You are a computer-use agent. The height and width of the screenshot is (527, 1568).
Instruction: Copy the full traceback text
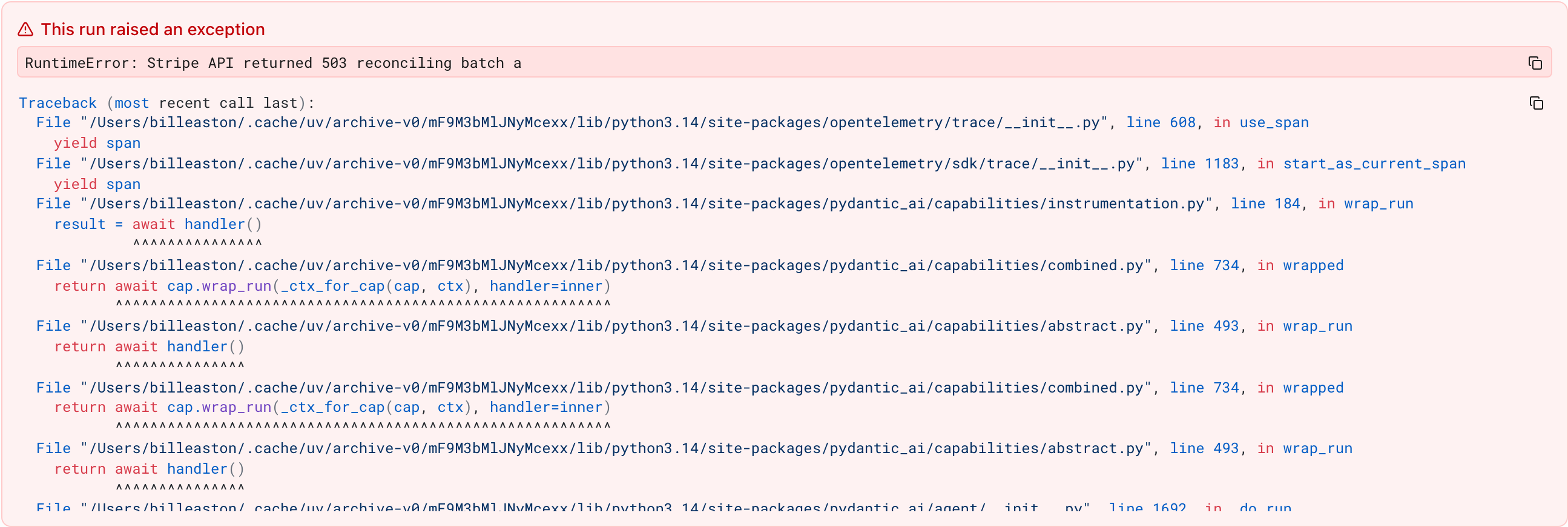coord(1536,103)
